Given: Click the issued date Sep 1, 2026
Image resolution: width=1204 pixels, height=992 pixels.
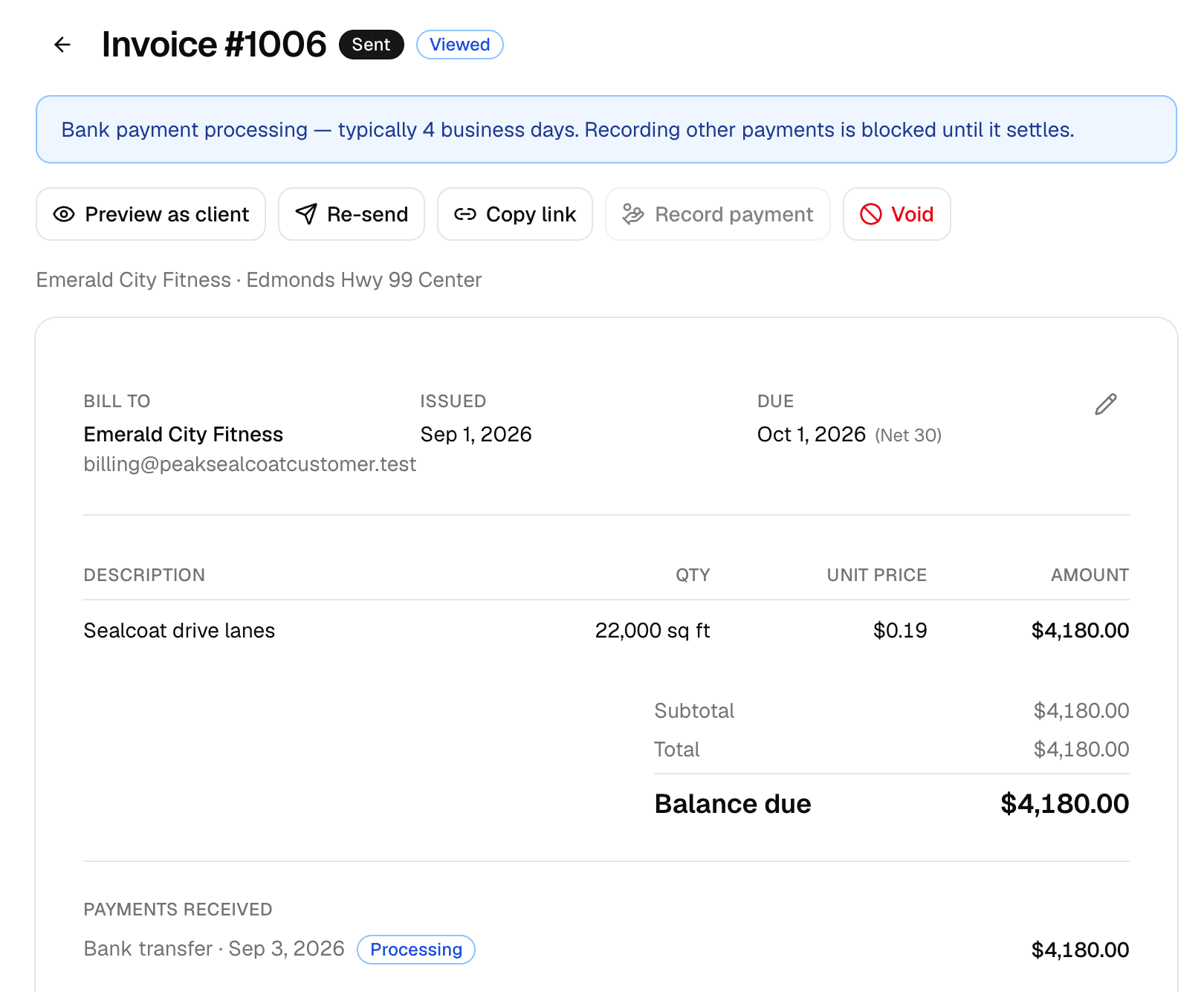Looking at the screenshot, I should 476,434.
